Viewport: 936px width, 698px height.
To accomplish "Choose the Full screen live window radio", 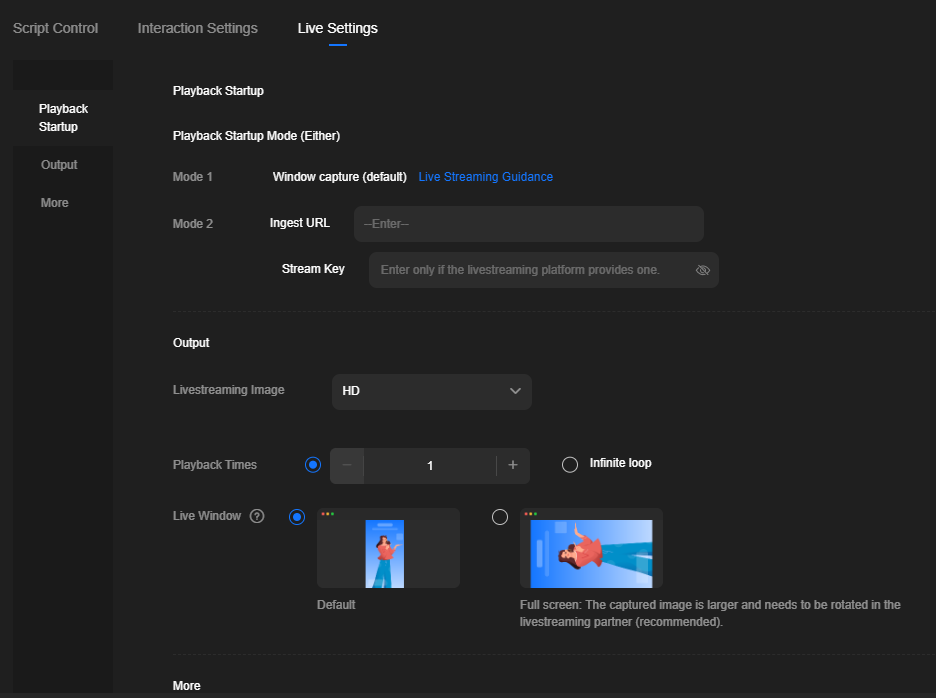I will pyautogui.click(x=500, y=516).
